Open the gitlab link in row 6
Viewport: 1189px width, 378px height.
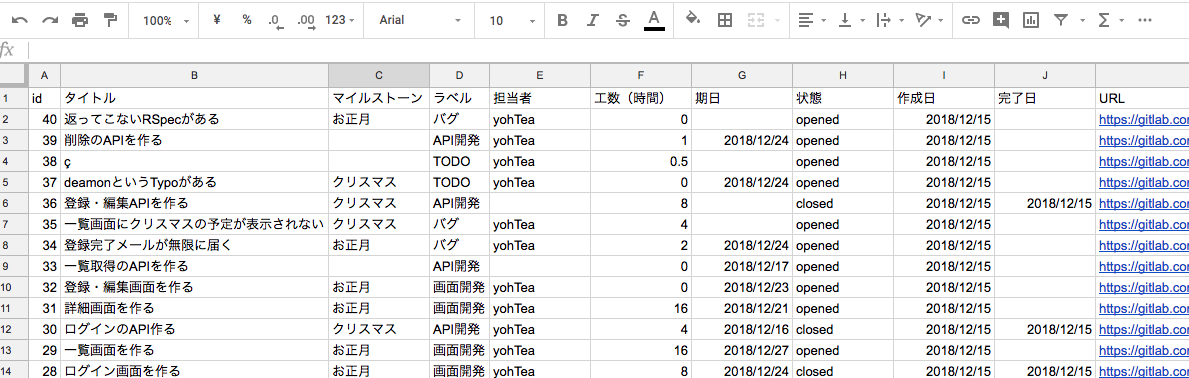tap(1144, 203)
